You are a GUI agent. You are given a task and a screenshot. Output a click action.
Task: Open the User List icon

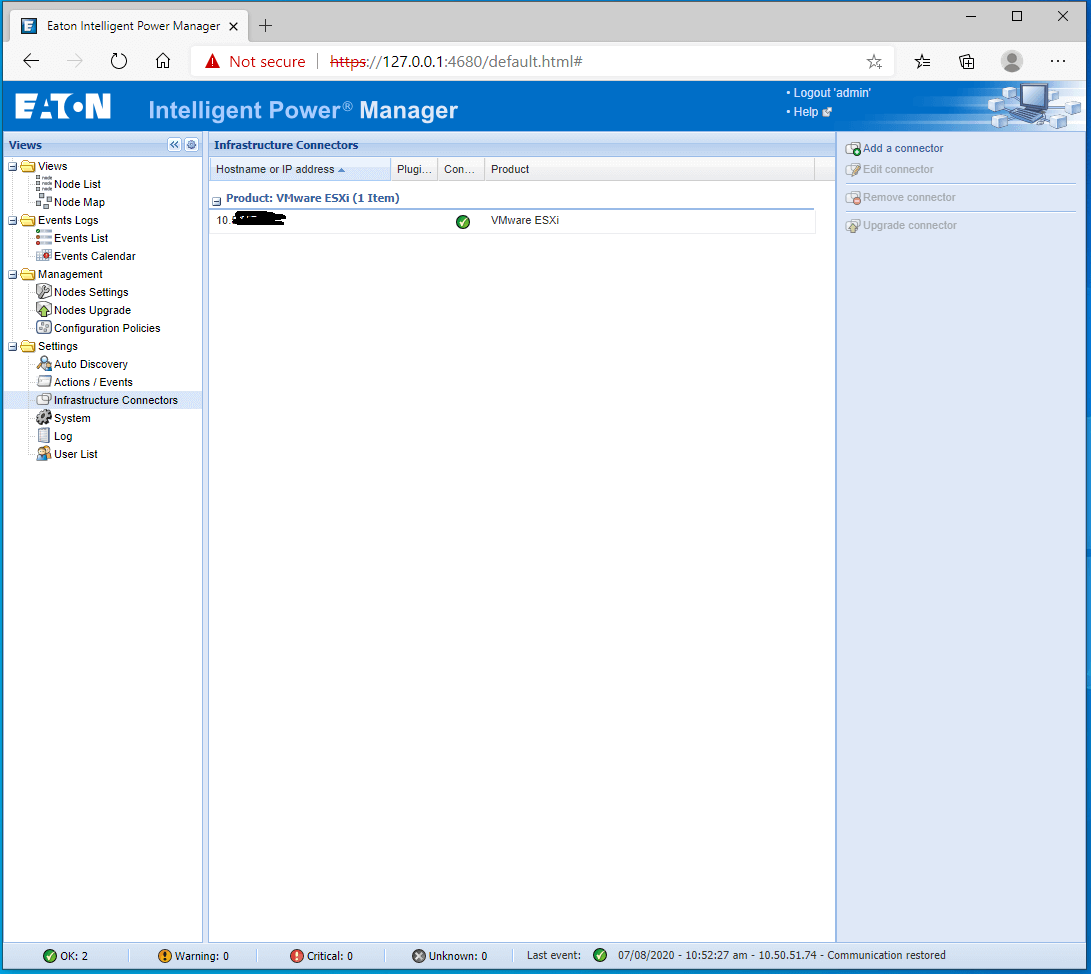42,454
